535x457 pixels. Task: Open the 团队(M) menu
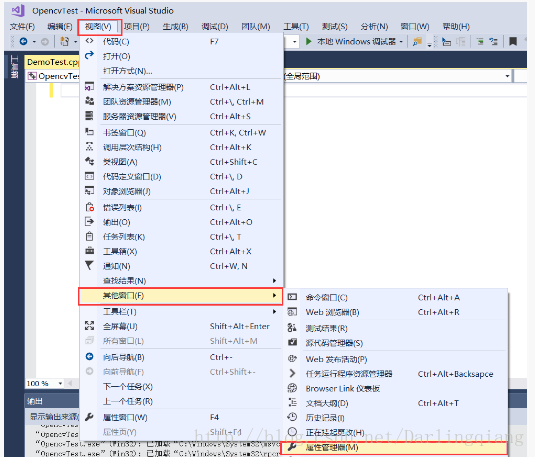coord(256,27)
